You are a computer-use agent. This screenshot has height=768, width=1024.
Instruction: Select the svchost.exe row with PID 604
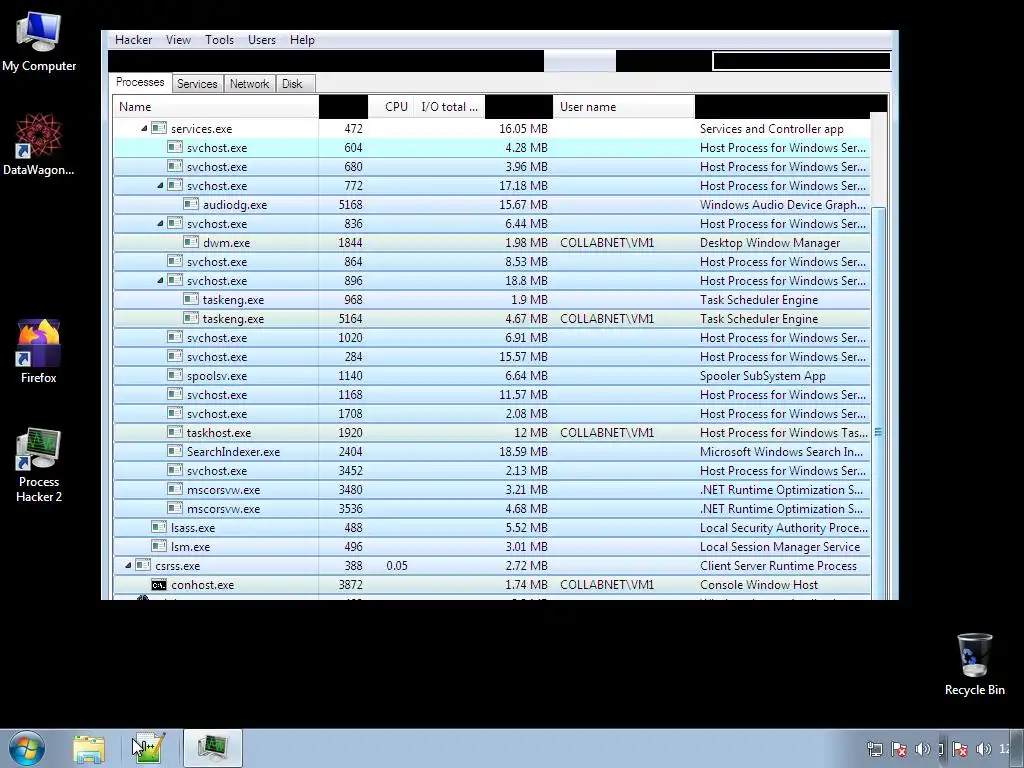click(x=492, y=148)
